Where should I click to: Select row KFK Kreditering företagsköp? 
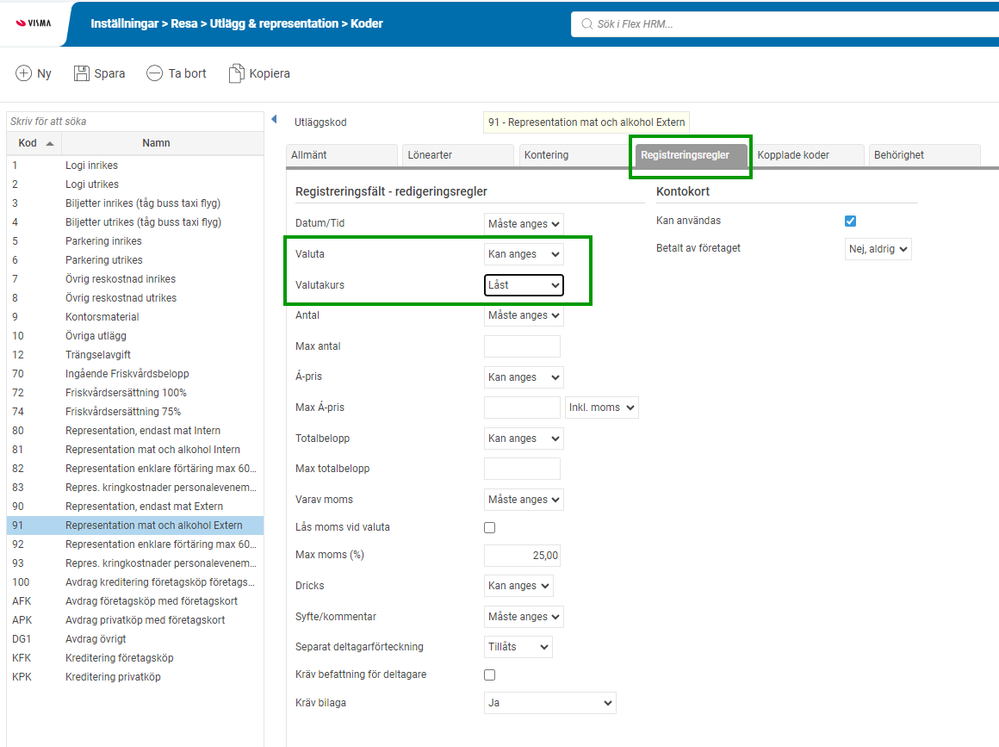[x=135, y=658]
